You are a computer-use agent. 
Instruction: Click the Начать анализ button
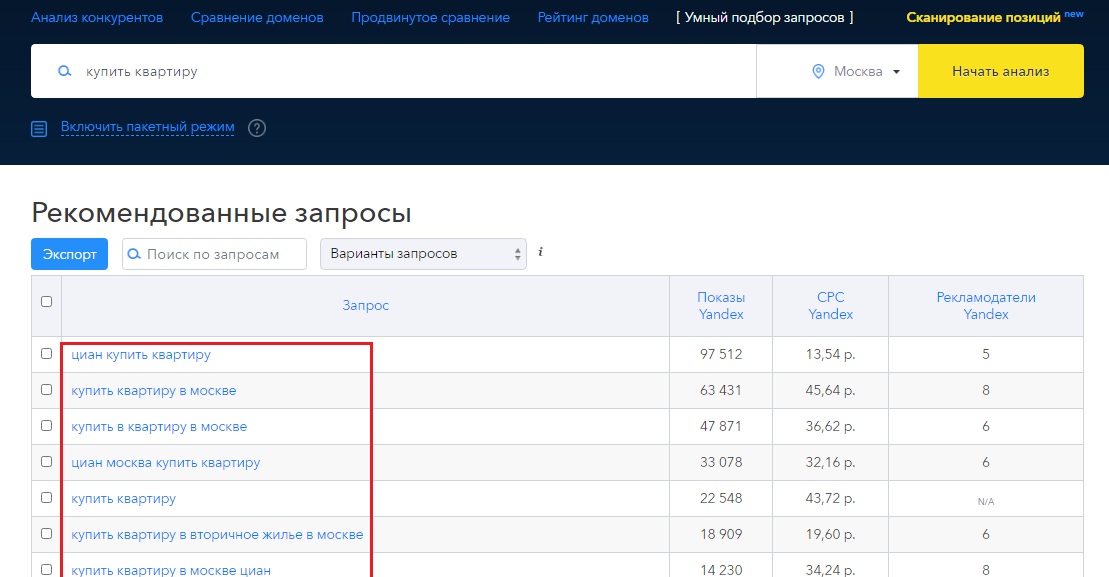point(1000,71)
